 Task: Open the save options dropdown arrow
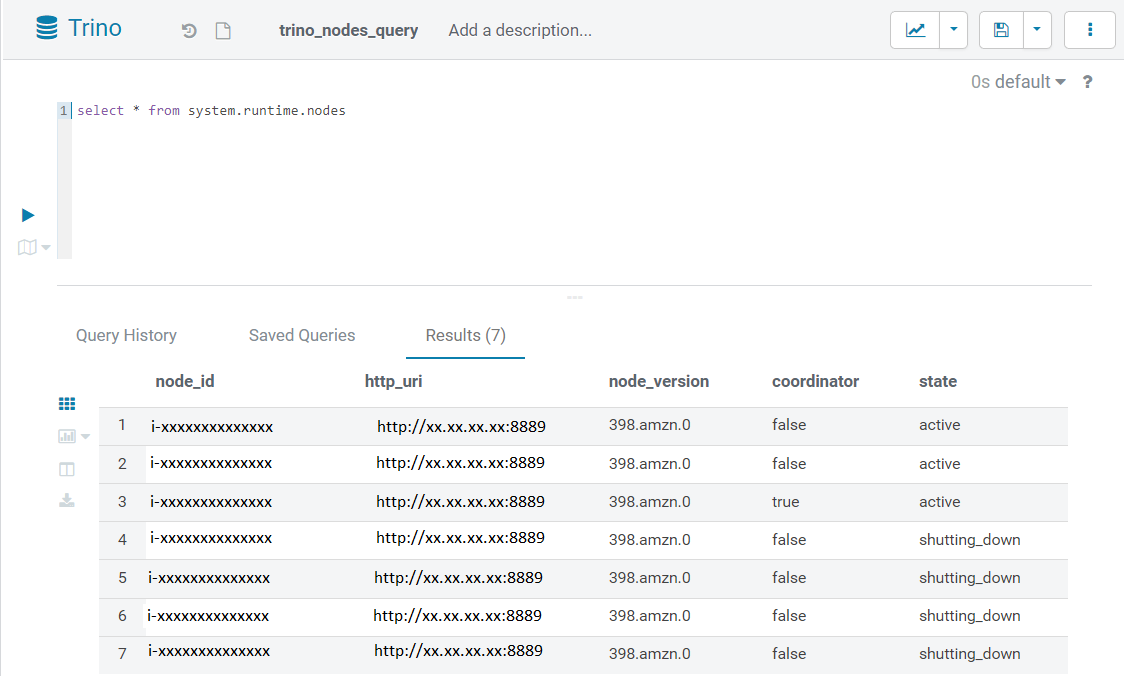pyautogui.click(x=1037, y=29)
